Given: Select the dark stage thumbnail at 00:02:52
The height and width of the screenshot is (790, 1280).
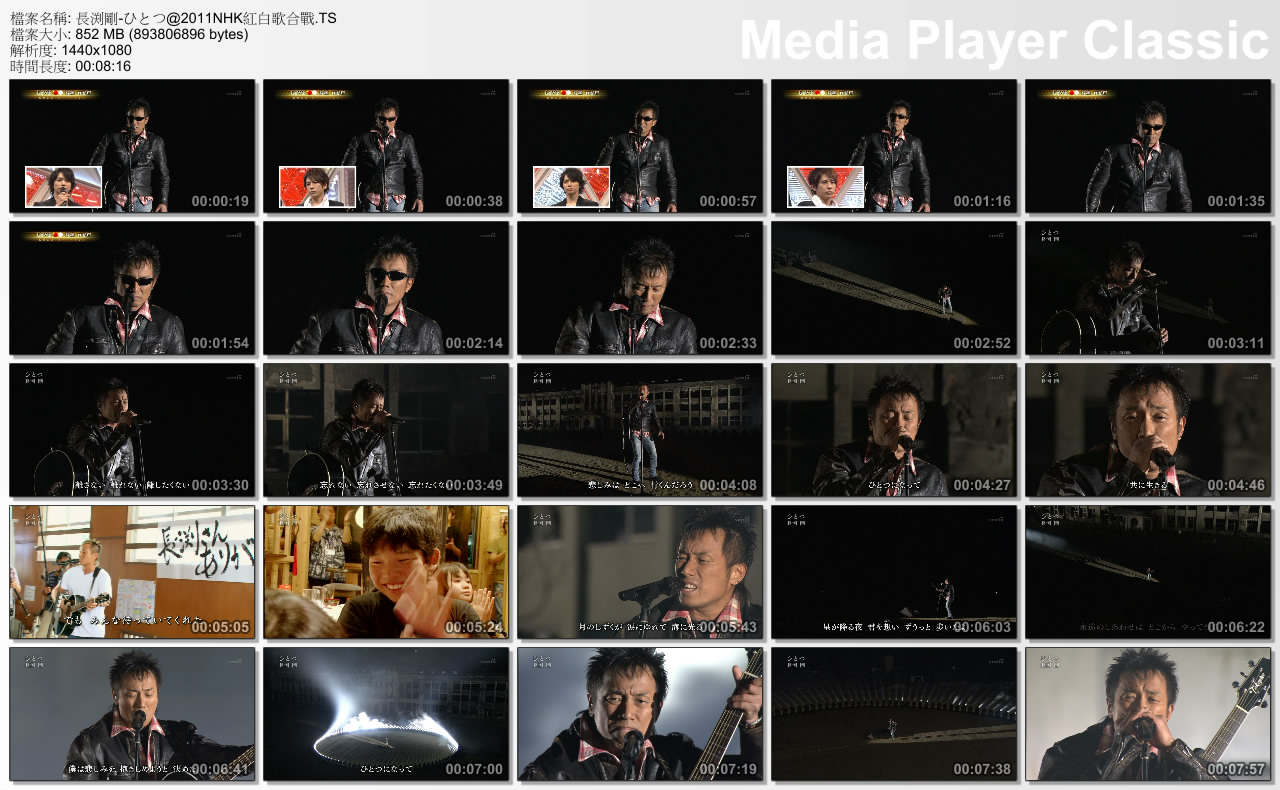Looking at the screenshot, I should (x=894, y=288).
